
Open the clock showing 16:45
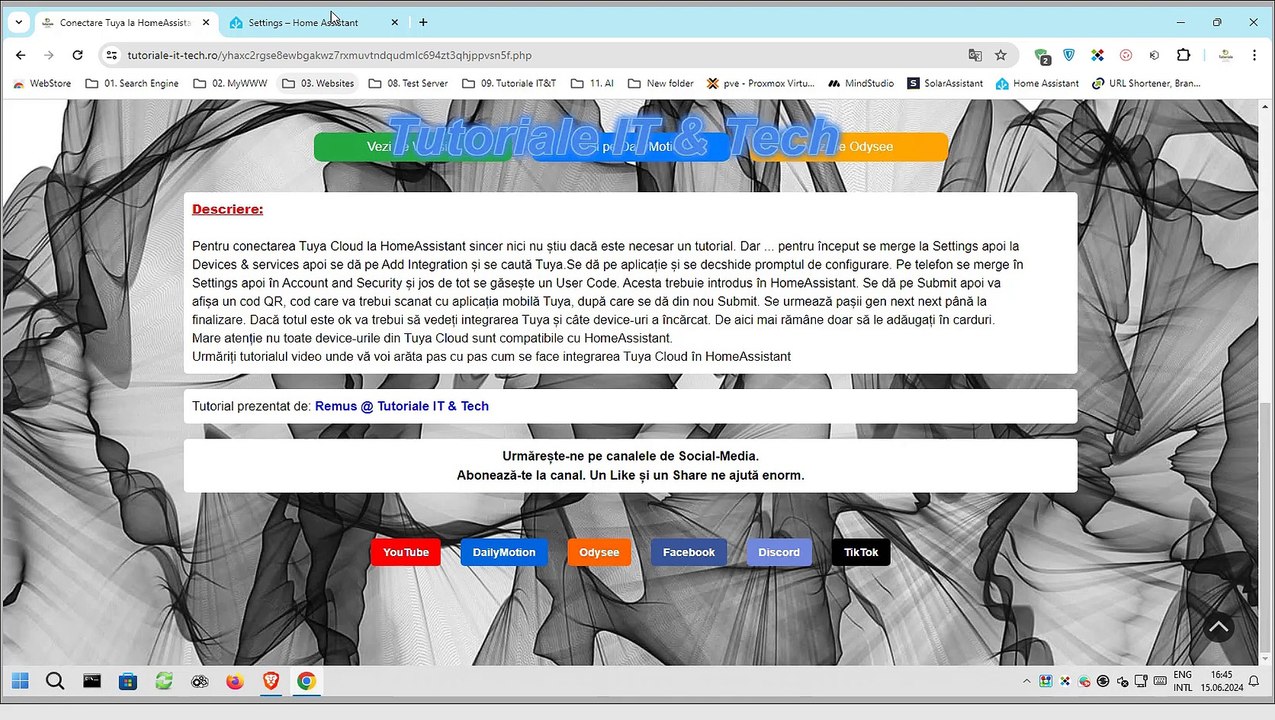coord(1221,681)
